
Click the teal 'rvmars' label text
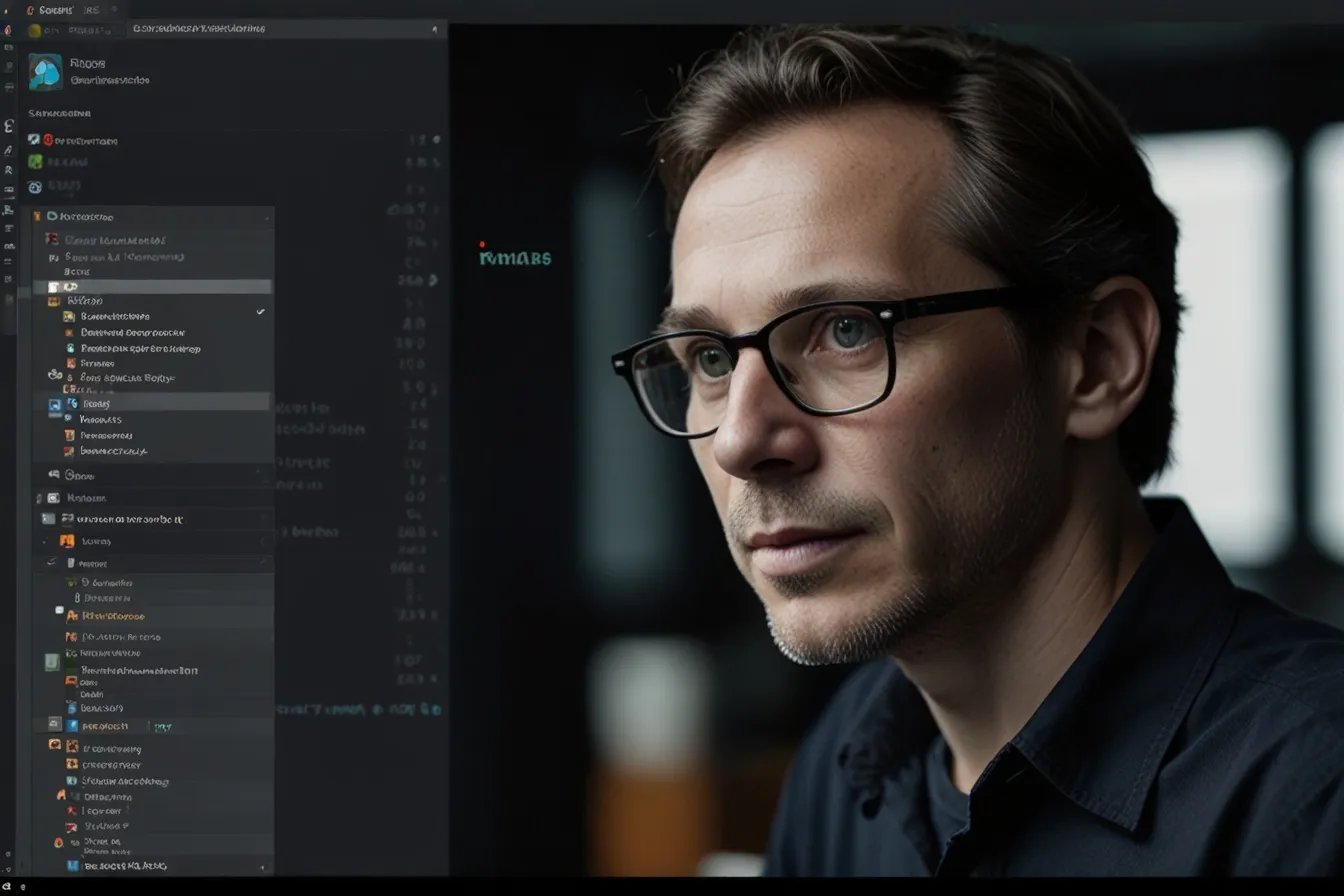(515, 258)
